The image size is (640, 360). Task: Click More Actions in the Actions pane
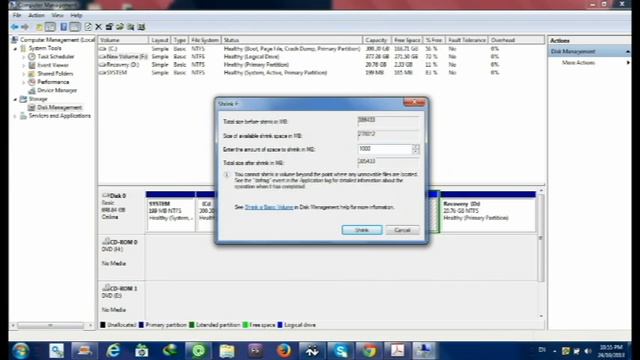[578, 63]
